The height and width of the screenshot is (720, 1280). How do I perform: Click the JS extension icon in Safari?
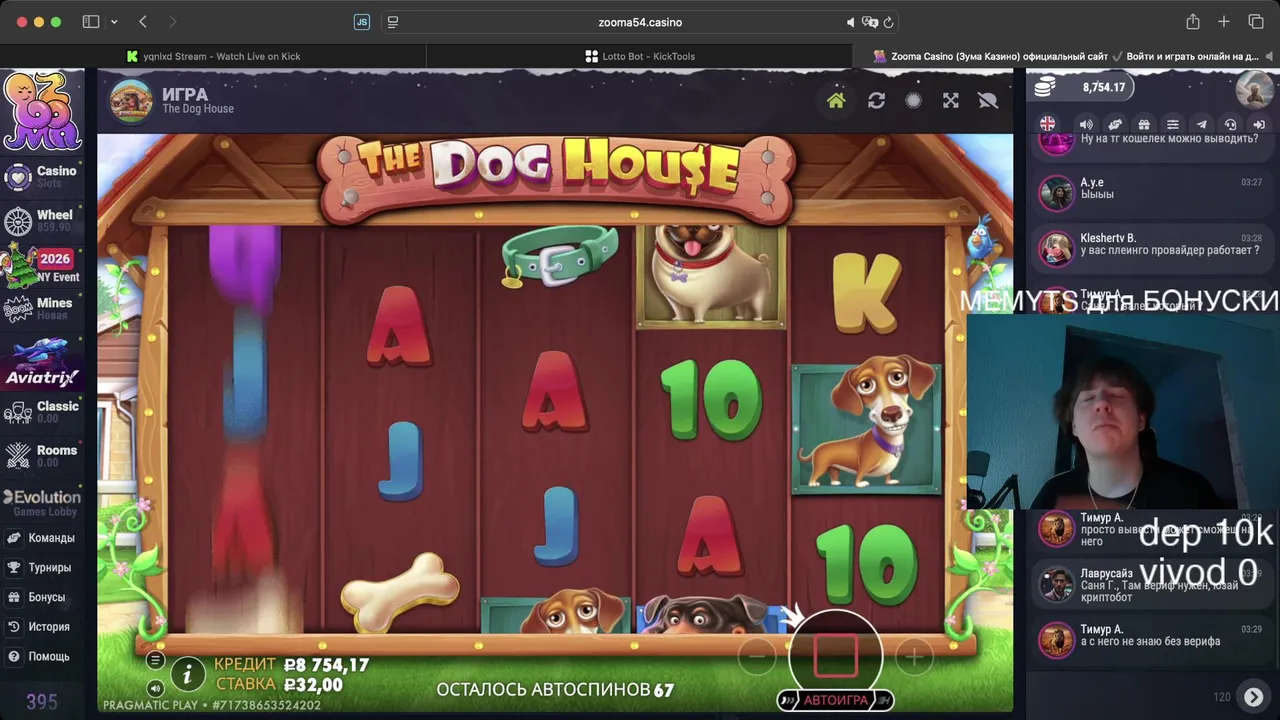(x=362, y=22)
